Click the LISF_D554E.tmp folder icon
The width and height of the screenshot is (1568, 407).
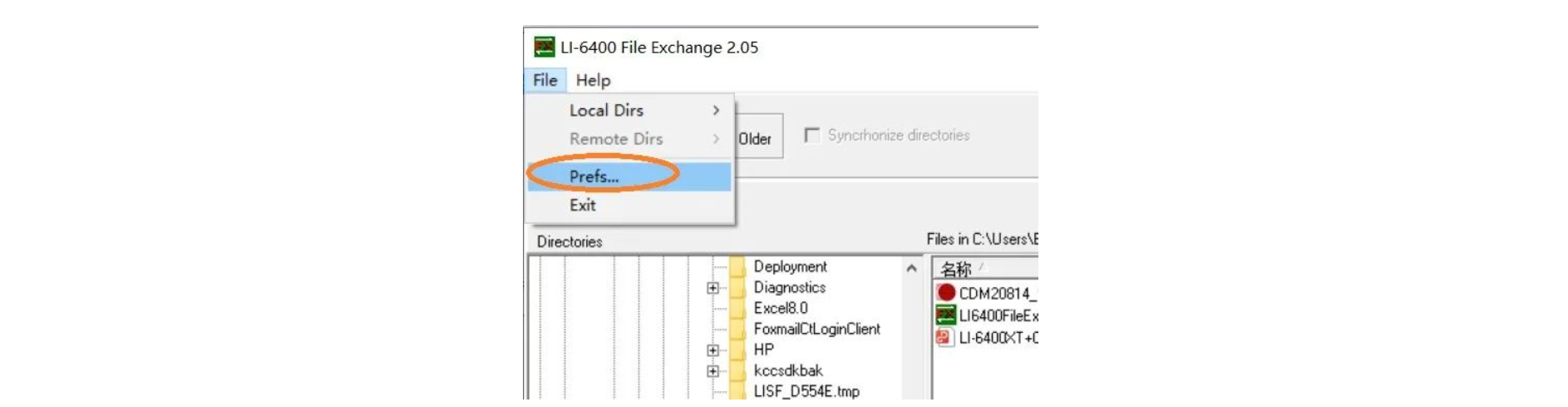click(x=737, y=391)
